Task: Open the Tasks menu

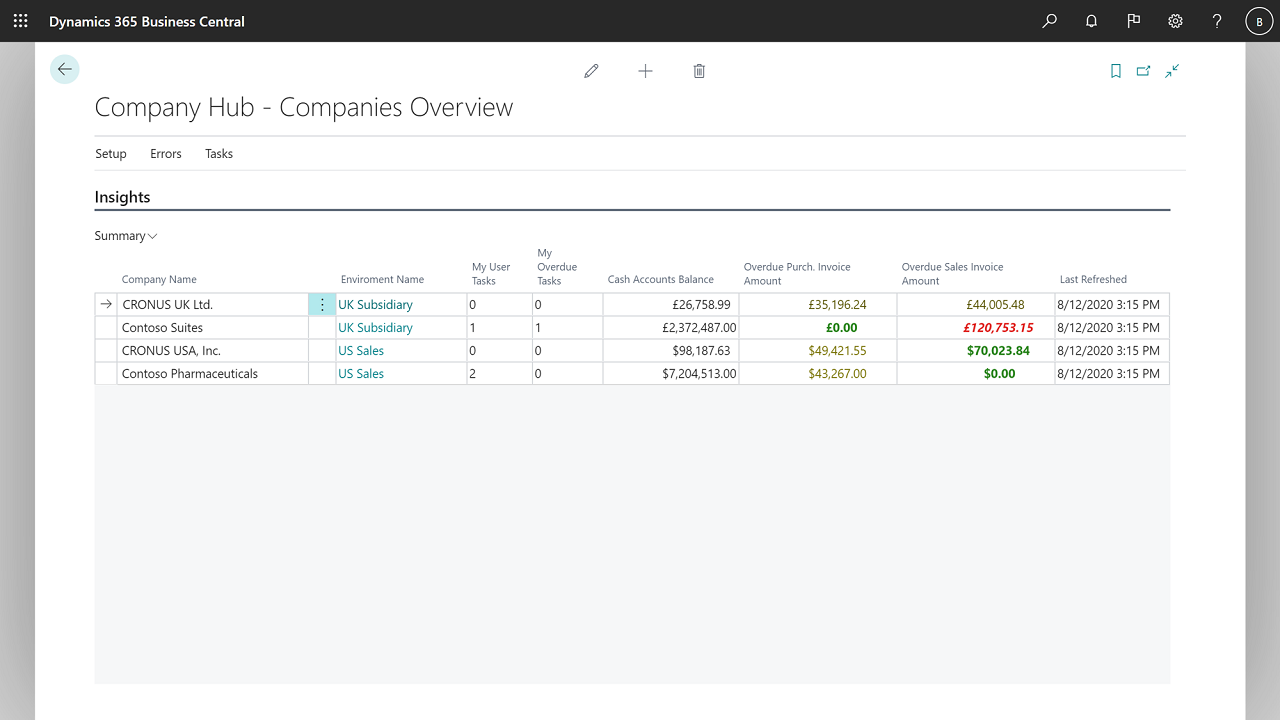Action: (219, 154)
